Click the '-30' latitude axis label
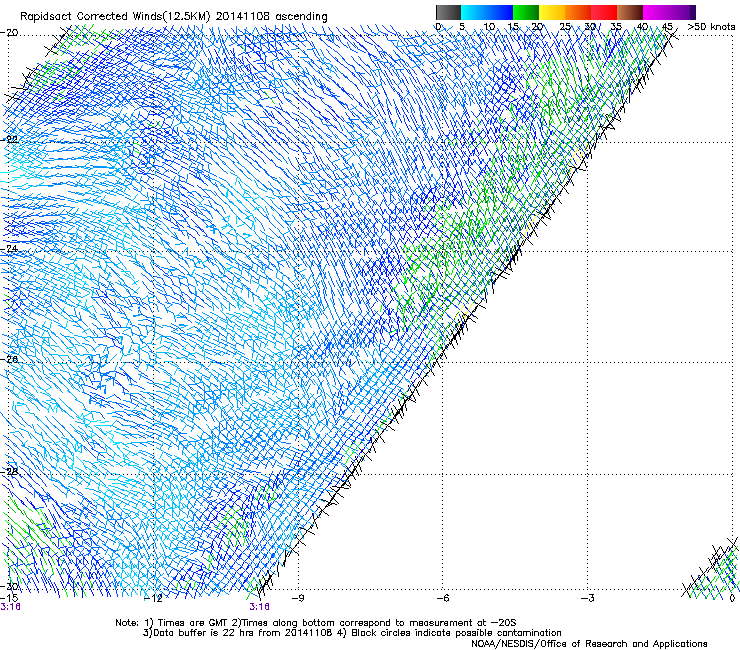 [9, 586]
